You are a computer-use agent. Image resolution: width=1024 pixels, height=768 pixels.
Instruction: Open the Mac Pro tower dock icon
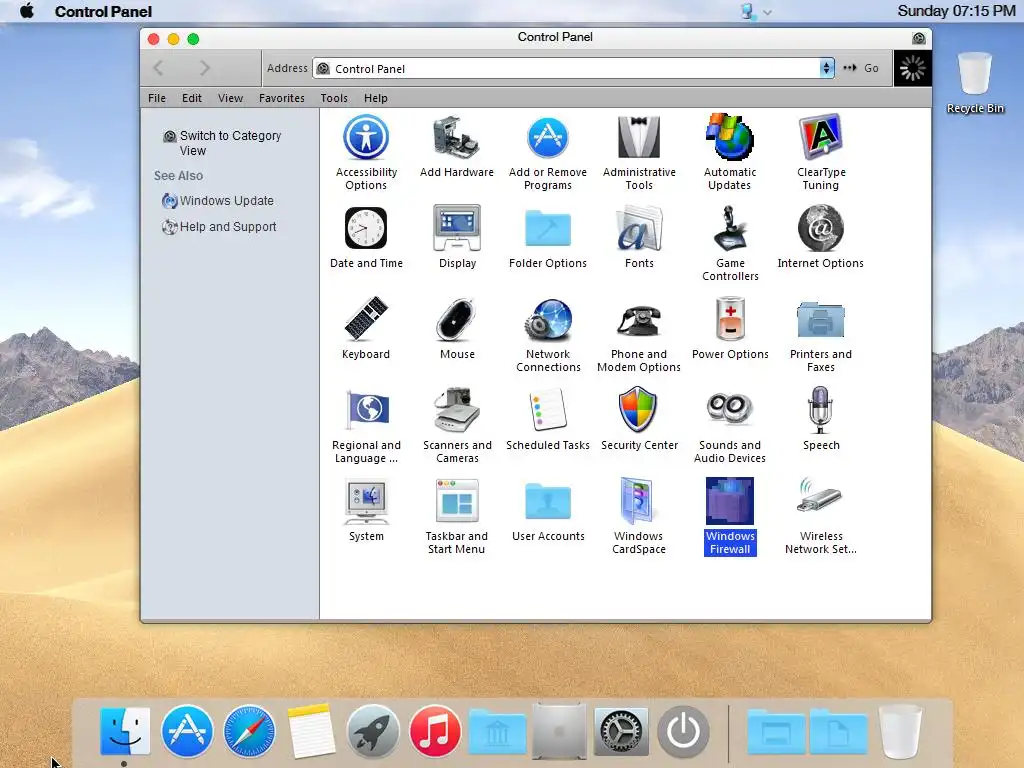(x=559, y=731)
